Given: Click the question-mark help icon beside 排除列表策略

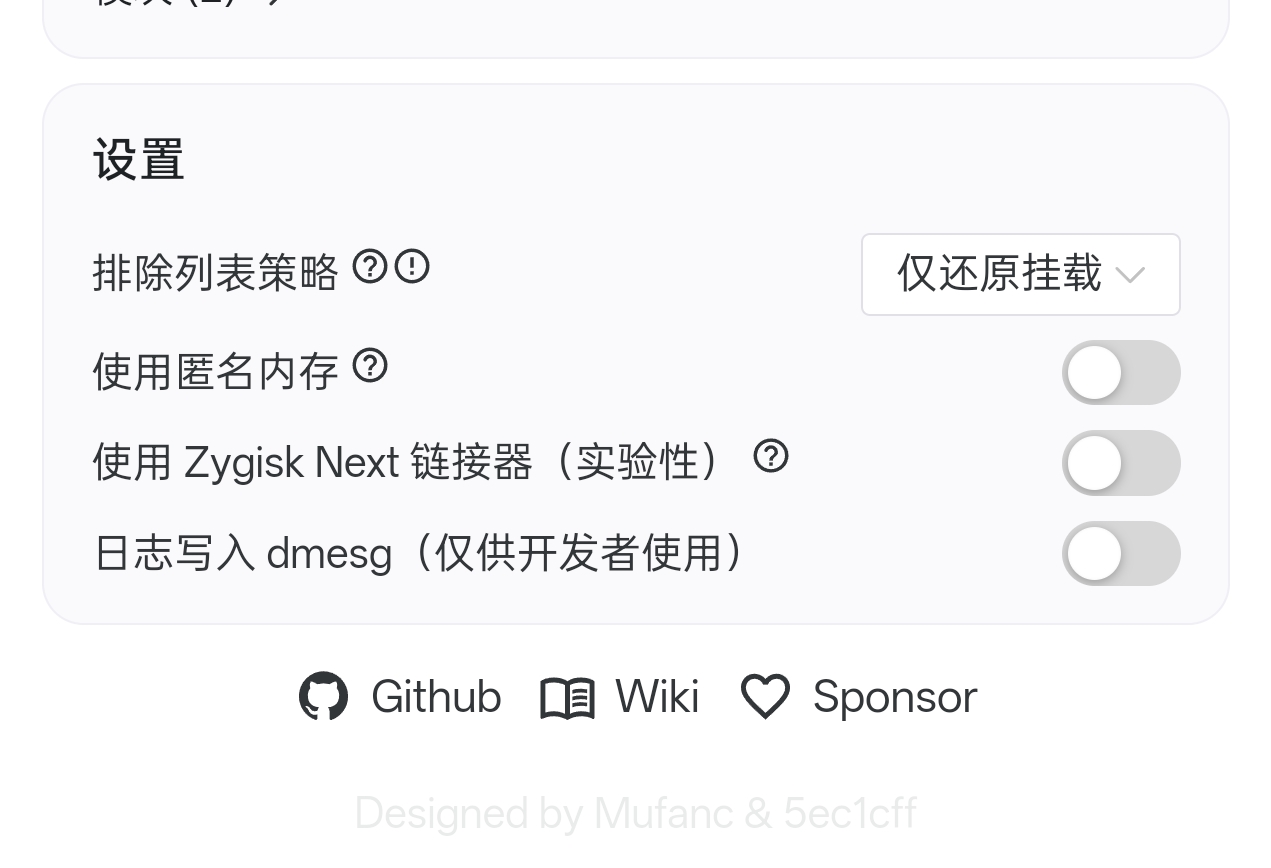Looking at the screenshot, I should pos(370,267).
